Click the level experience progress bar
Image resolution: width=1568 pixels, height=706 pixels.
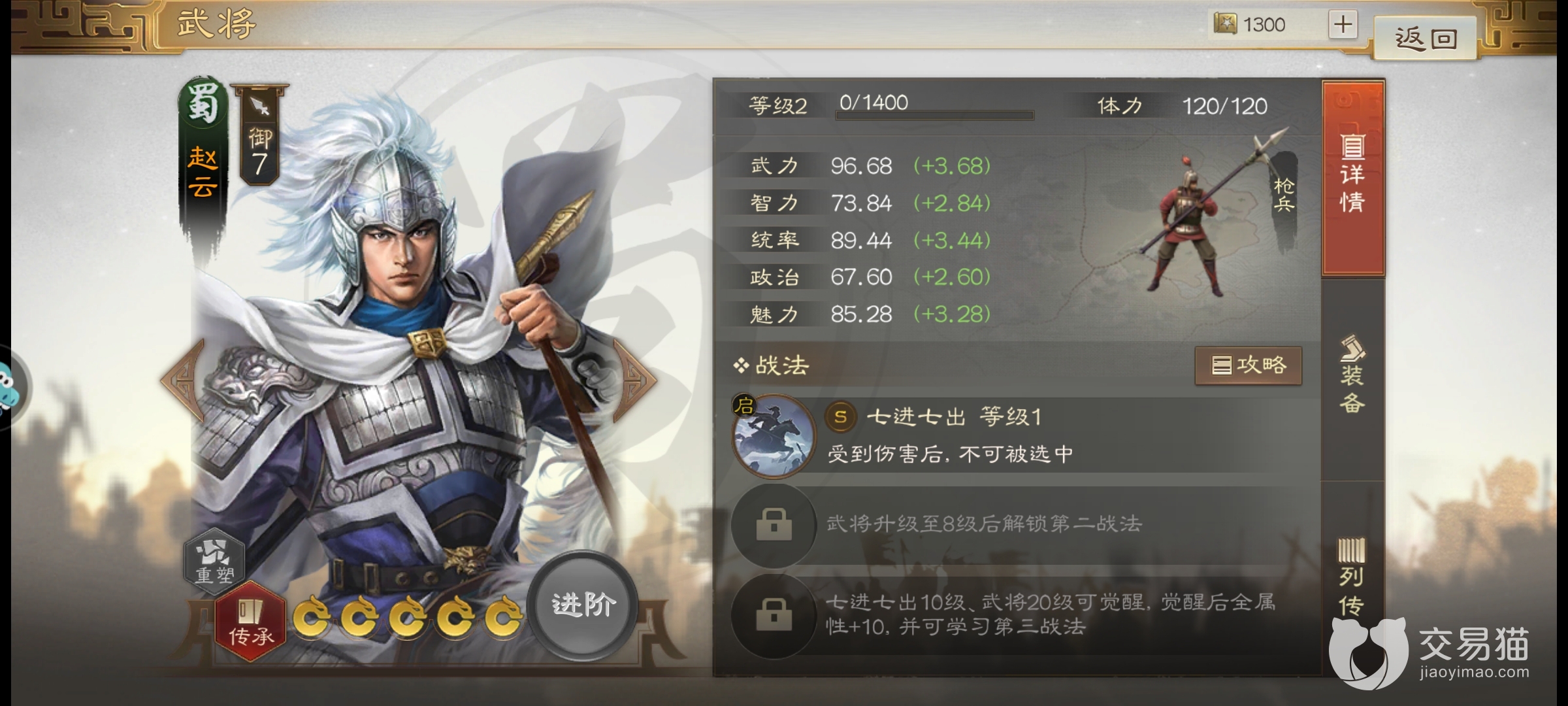point(934,116)
